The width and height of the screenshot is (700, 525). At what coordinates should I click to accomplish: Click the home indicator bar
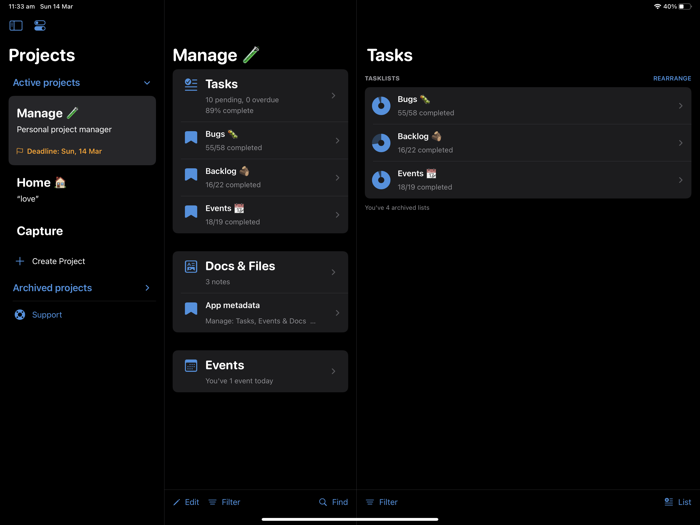pos(350,519)
